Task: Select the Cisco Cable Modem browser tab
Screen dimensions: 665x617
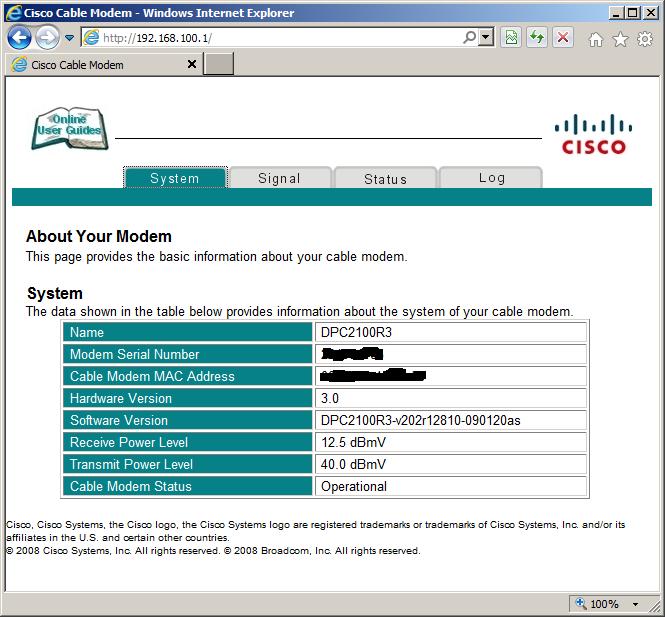Action: (x=104, y=64)
